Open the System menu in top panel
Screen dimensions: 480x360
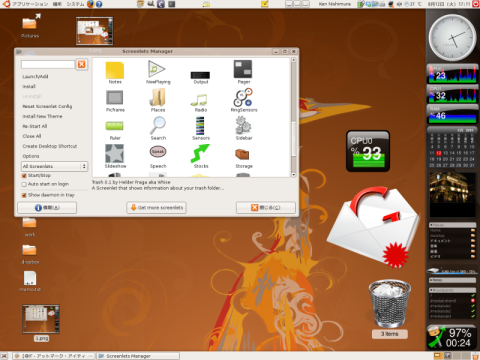point(75,4)
